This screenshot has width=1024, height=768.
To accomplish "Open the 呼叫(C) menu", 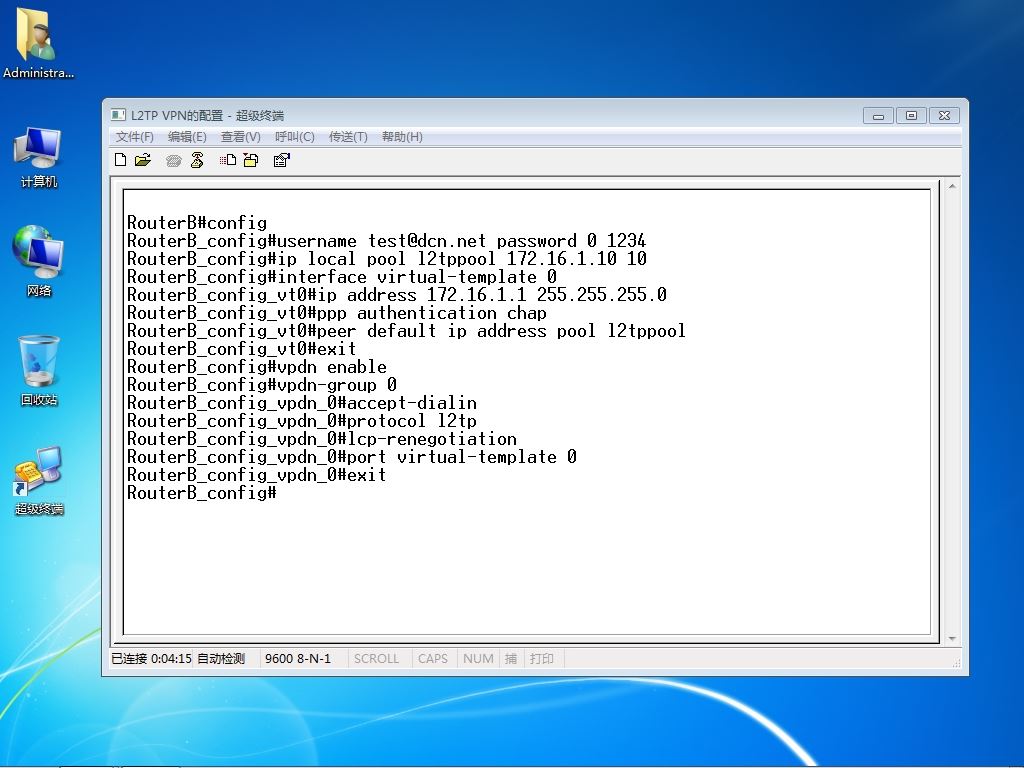I will [x=295, y=136].
